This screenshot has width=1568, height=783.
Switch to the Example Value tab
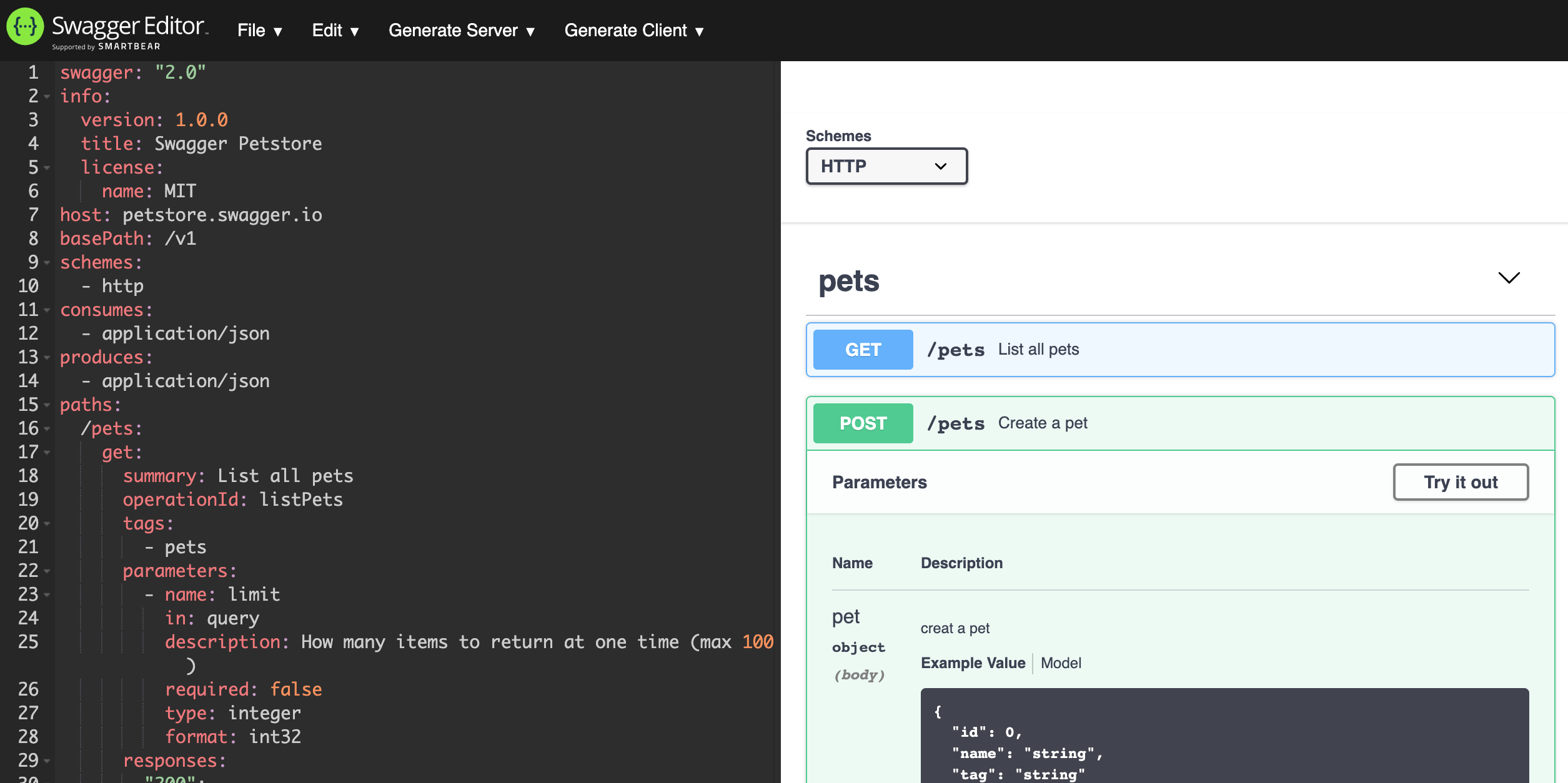point(973,663)
